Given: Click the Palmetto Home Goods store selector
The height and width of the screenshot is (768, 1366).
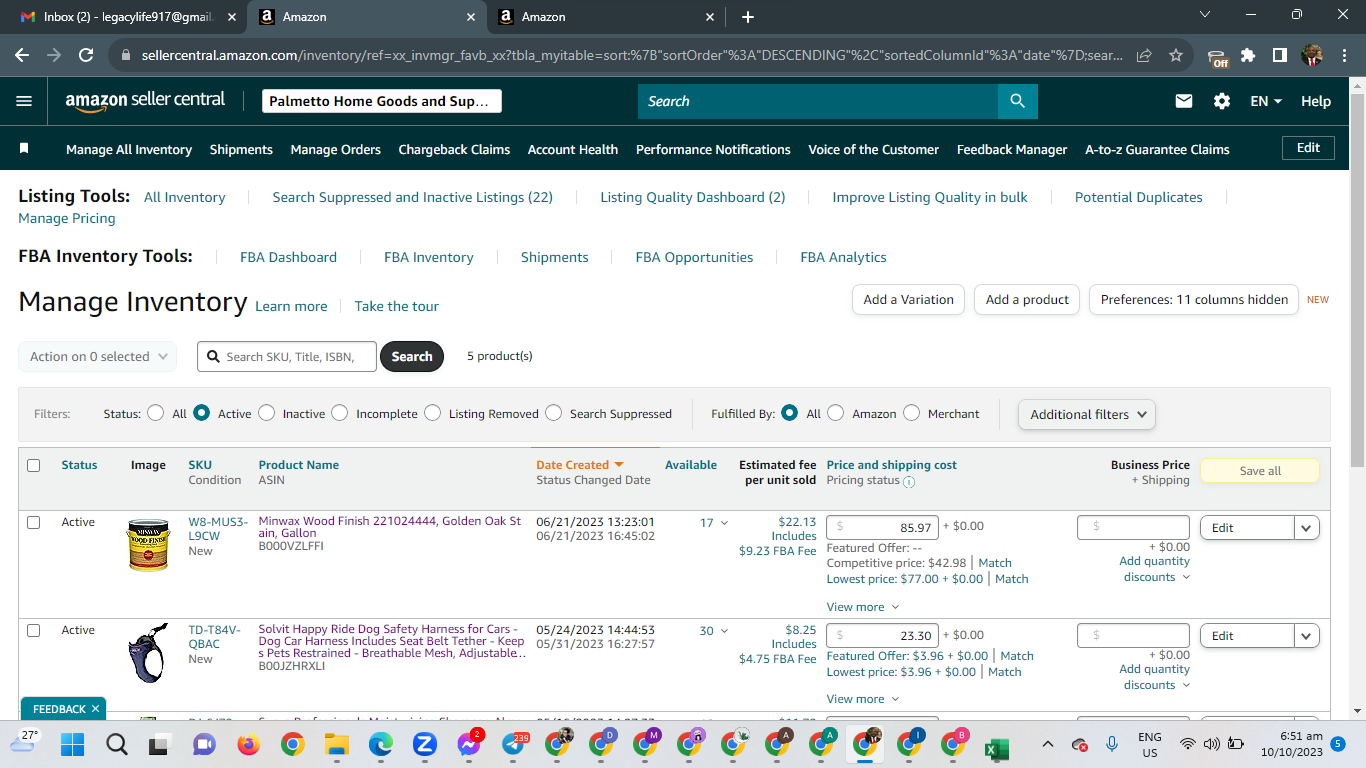Looking at the screenshot, I should click(x=382, y=101).
